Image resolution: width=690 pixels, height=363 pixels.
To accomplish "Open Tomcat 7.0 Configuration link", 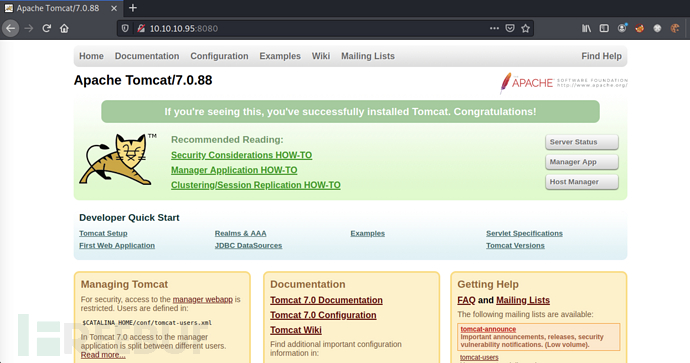I will (x=323, y=315).
